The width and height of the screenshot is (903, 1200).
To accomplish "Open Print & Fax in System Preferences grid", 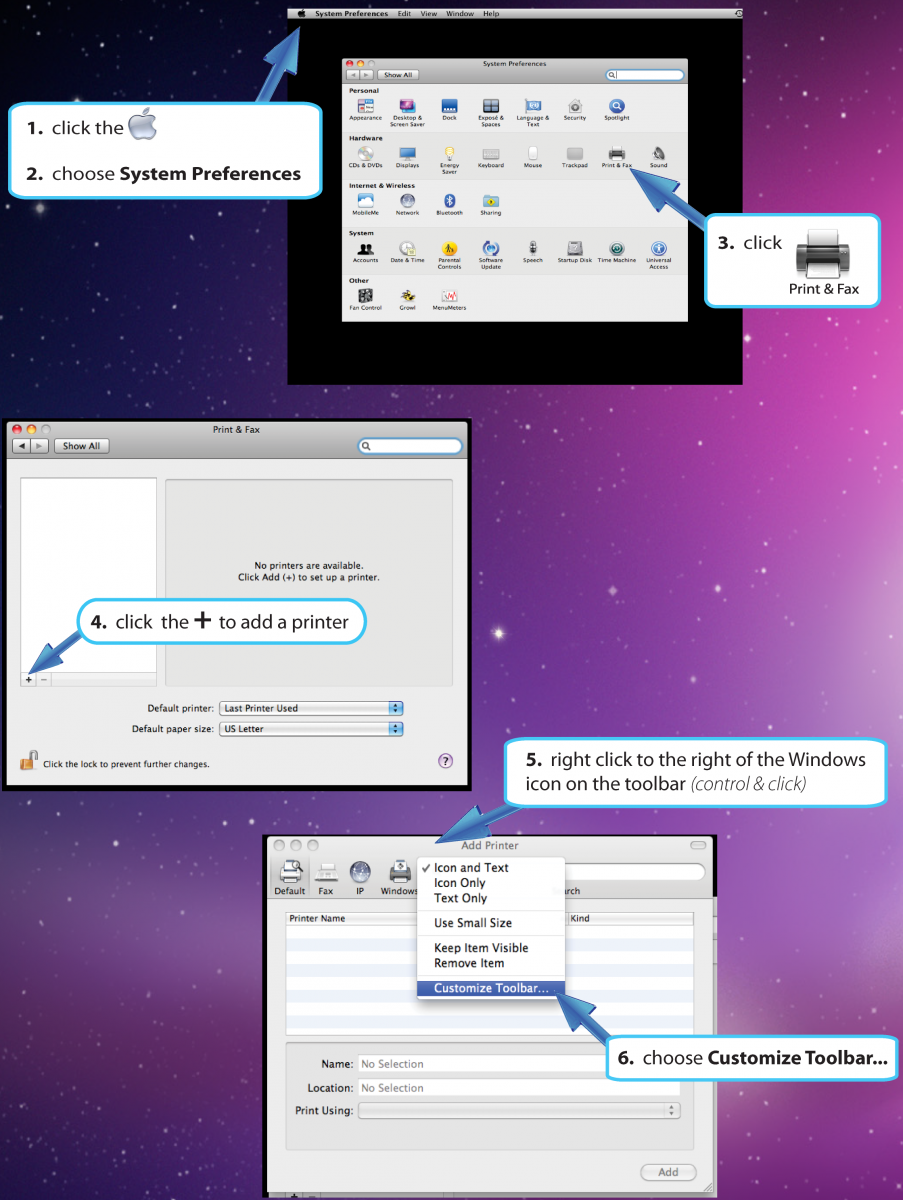I will (x=617, y=158).
